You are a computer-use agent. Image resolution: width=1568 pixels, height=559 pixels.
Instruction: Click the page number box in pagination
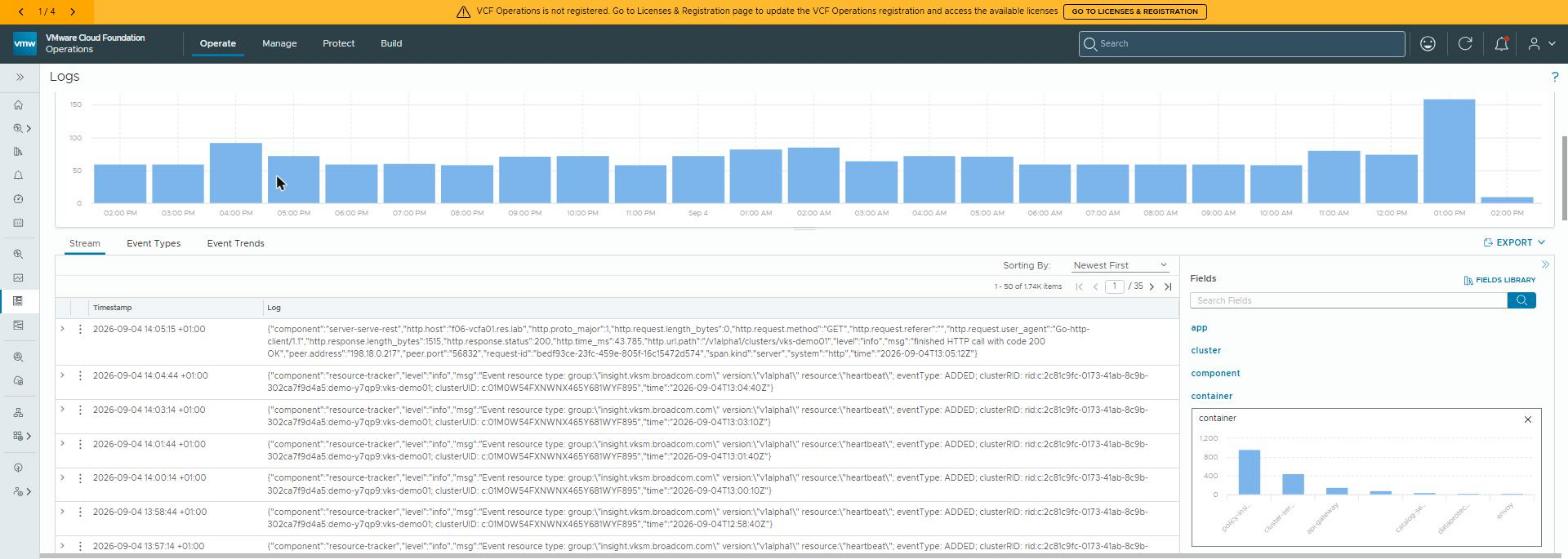pyautogui.click(x=1113, y=287)
